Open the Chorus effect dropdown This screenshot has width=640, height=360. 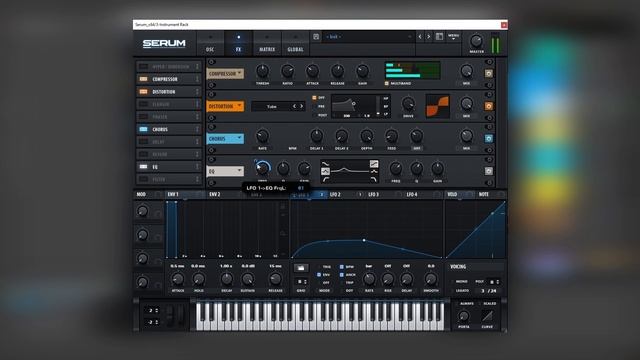click(225, 139)
